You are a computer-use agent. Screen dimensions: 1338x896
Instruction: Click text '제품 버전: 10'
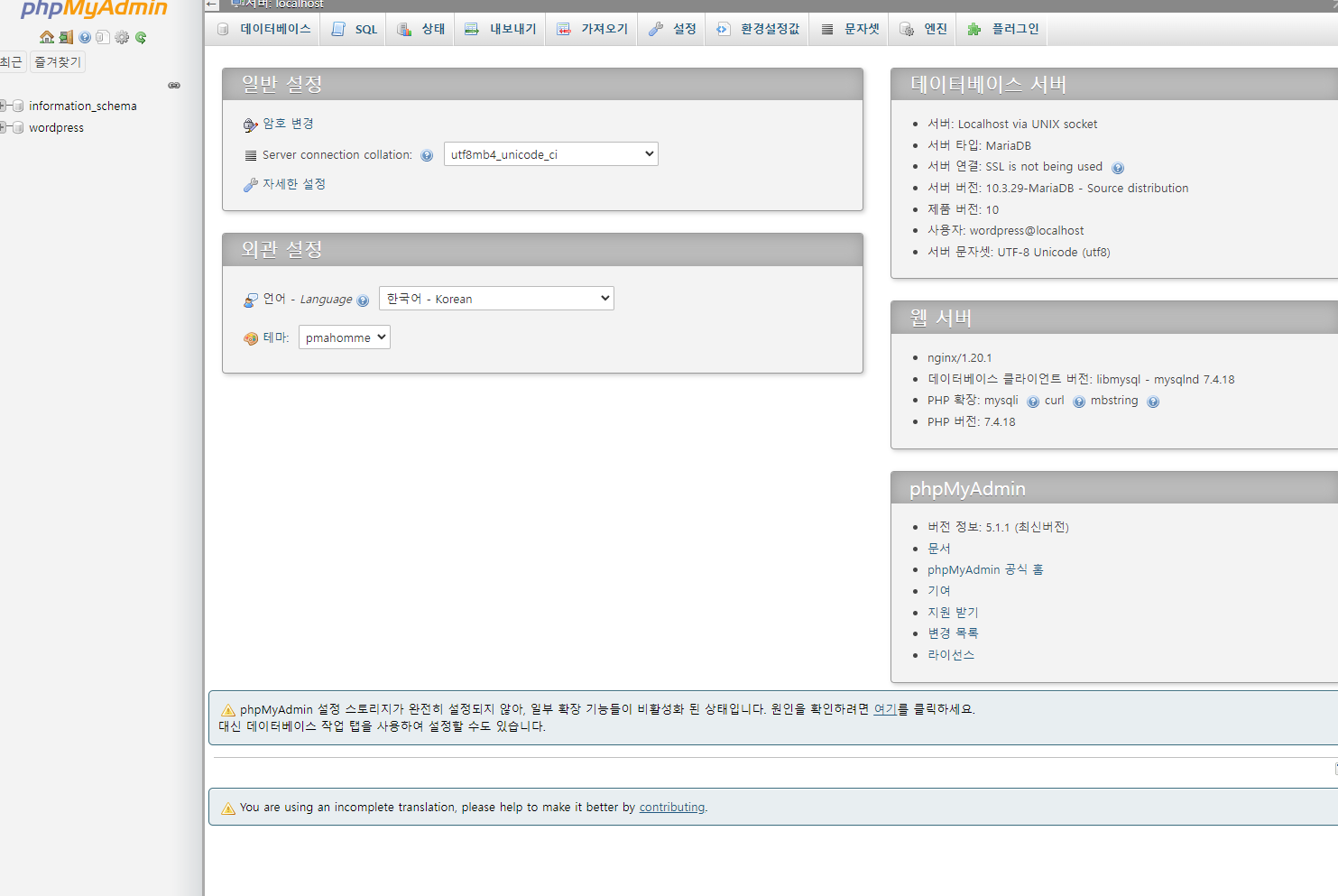click(x=963, y=209)
